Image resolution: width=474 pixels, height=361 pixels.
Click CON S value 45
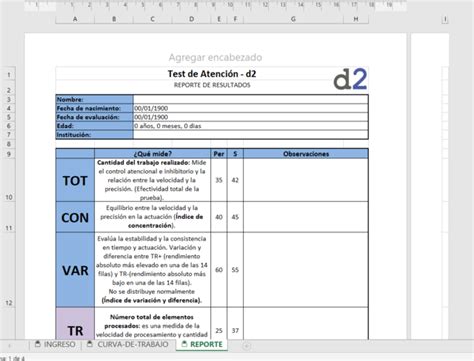[x=235, y=217]
